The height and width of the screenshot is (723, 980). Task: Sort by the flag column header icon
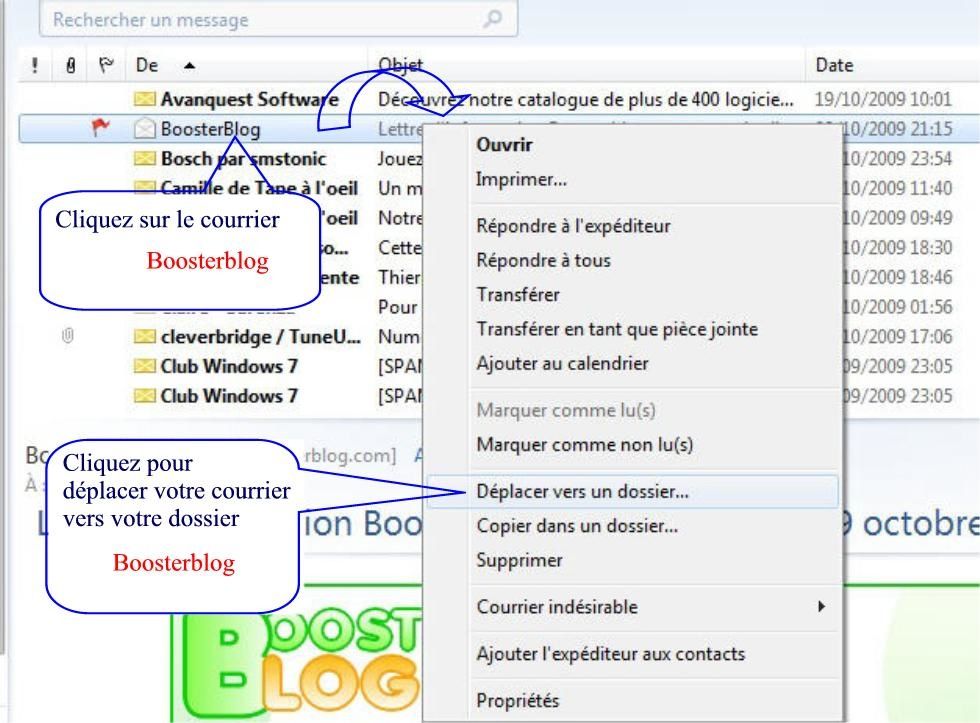click(103, 65)
